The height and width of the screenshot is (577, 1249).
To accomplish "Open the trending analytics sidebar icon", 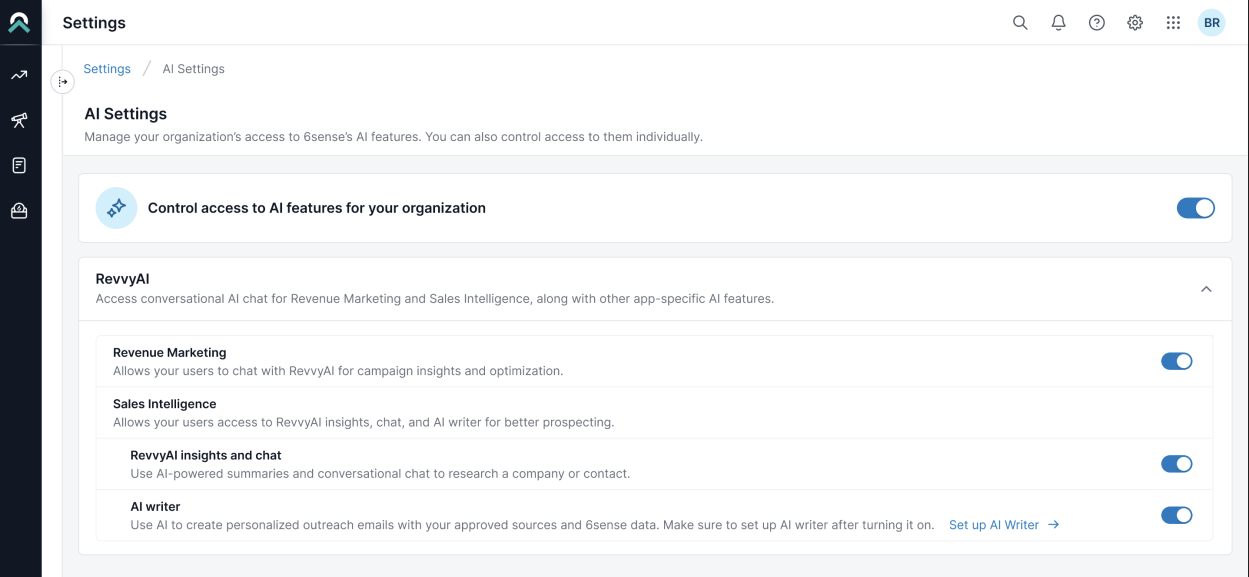I will 19,75.
